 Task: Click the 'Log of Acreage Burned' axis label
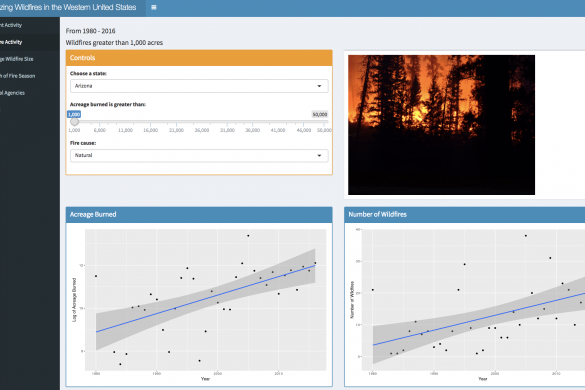[74, 300]
